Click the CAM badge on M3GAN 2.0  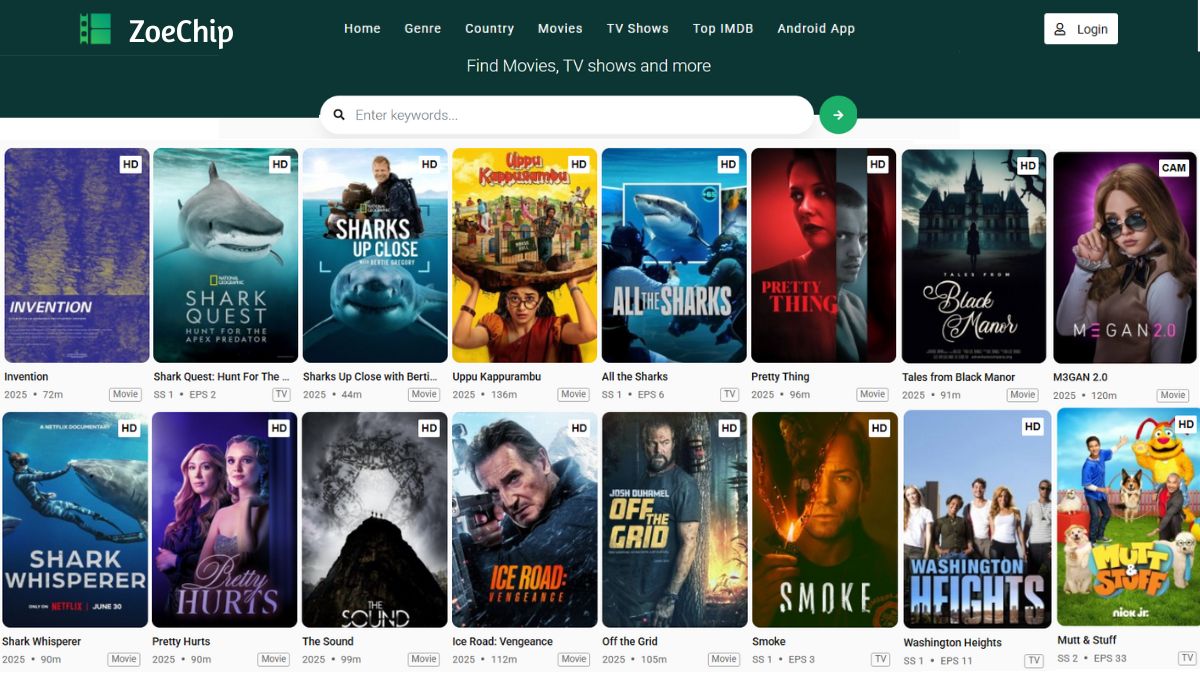pyautogui.click(x=1173, y=168)
